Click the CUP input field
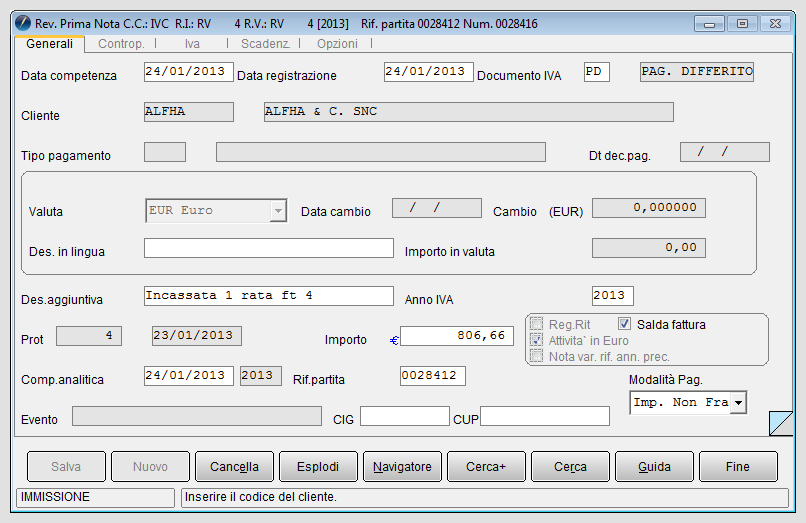This screenshot has width=806, height=523. click(545, 416)
